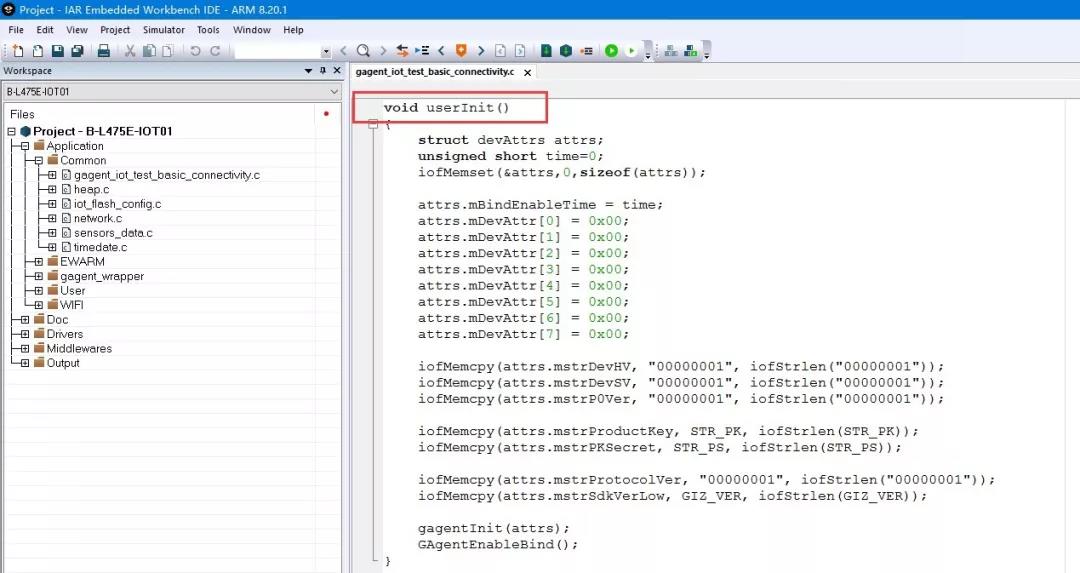Close the gagent_iot_test_basic_connectivity.c tab
The image size is (1080, 573).
[527, 72]
